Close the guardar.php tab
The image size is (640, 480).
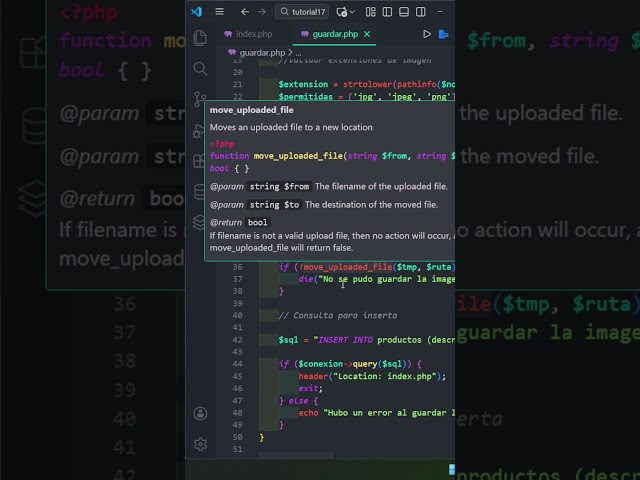[x=367, y=34]
